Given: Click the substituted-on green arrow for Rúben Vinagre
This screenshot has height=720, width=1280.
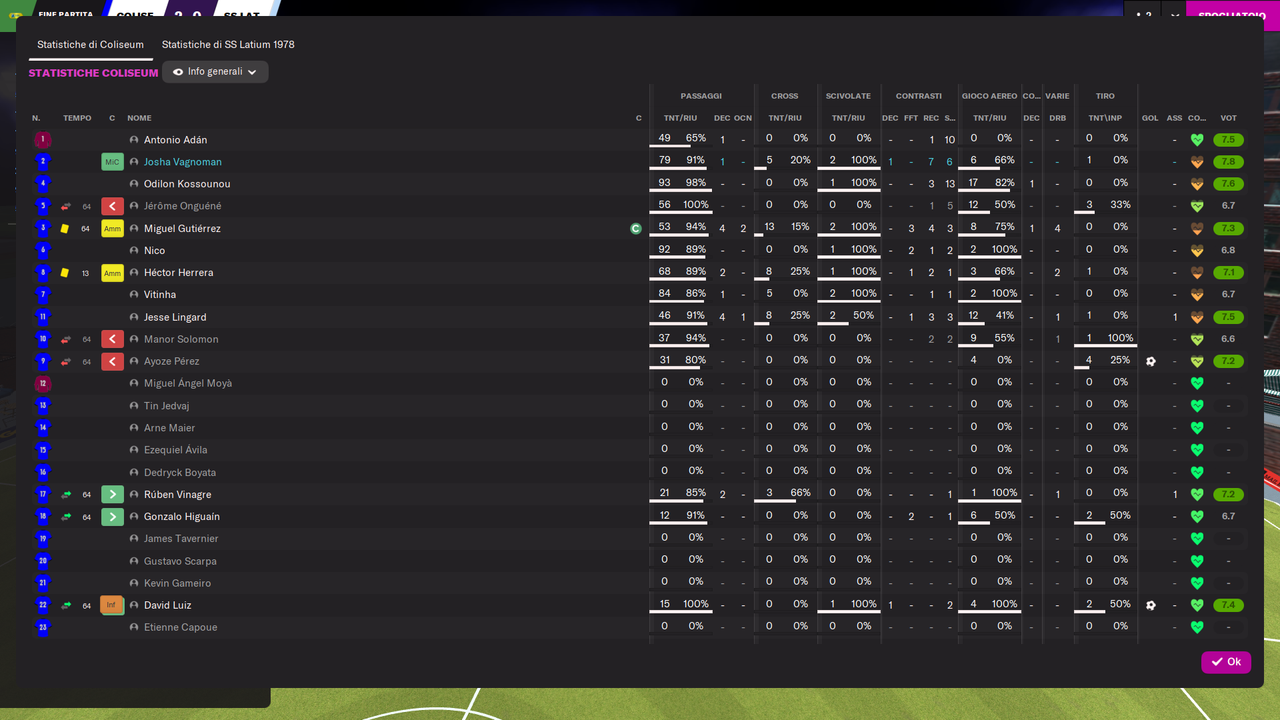Looking at the screenshot, I should pyautogui.click(x=112, y=494).
